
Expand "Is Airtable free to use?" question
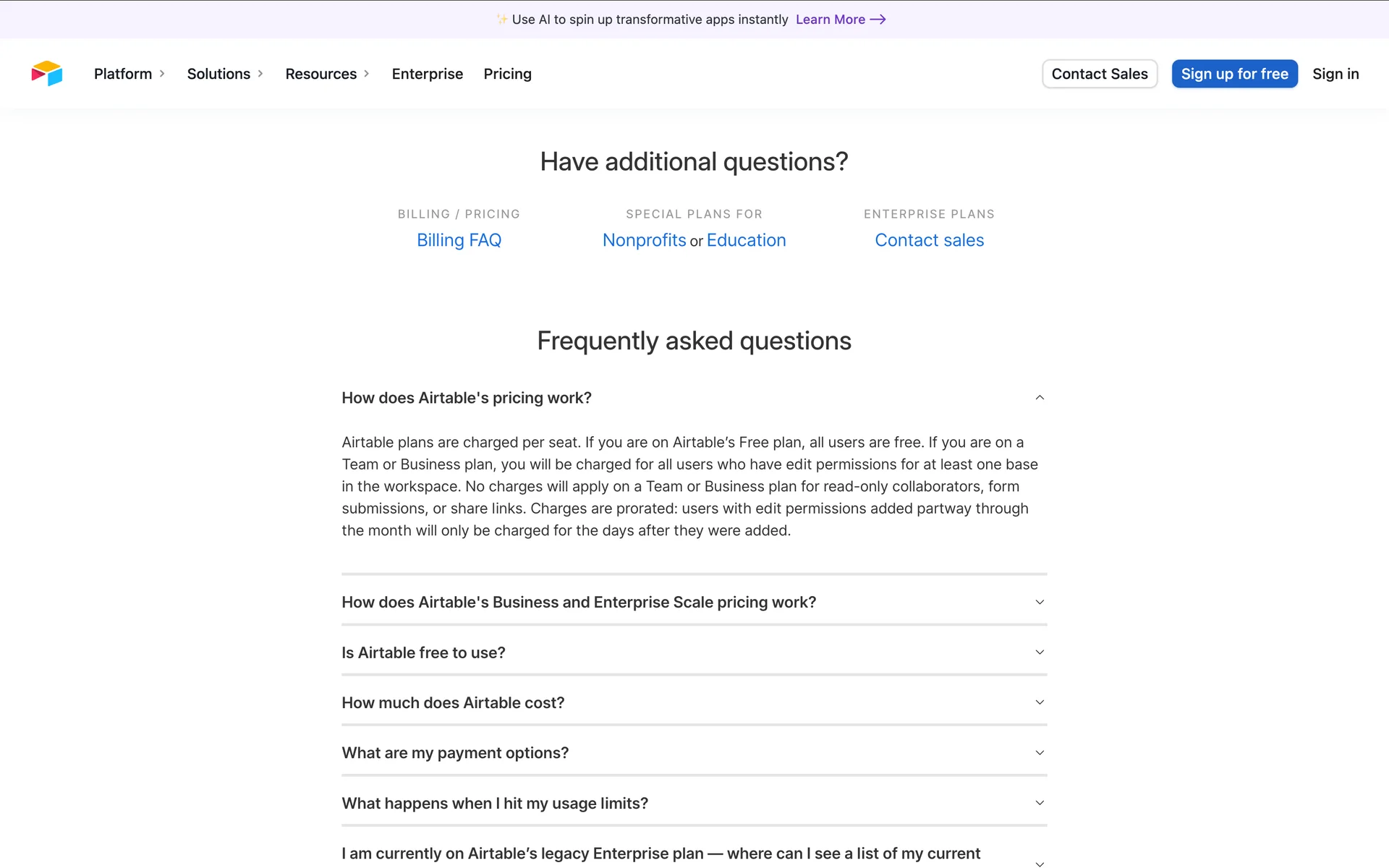point(1039,652)
